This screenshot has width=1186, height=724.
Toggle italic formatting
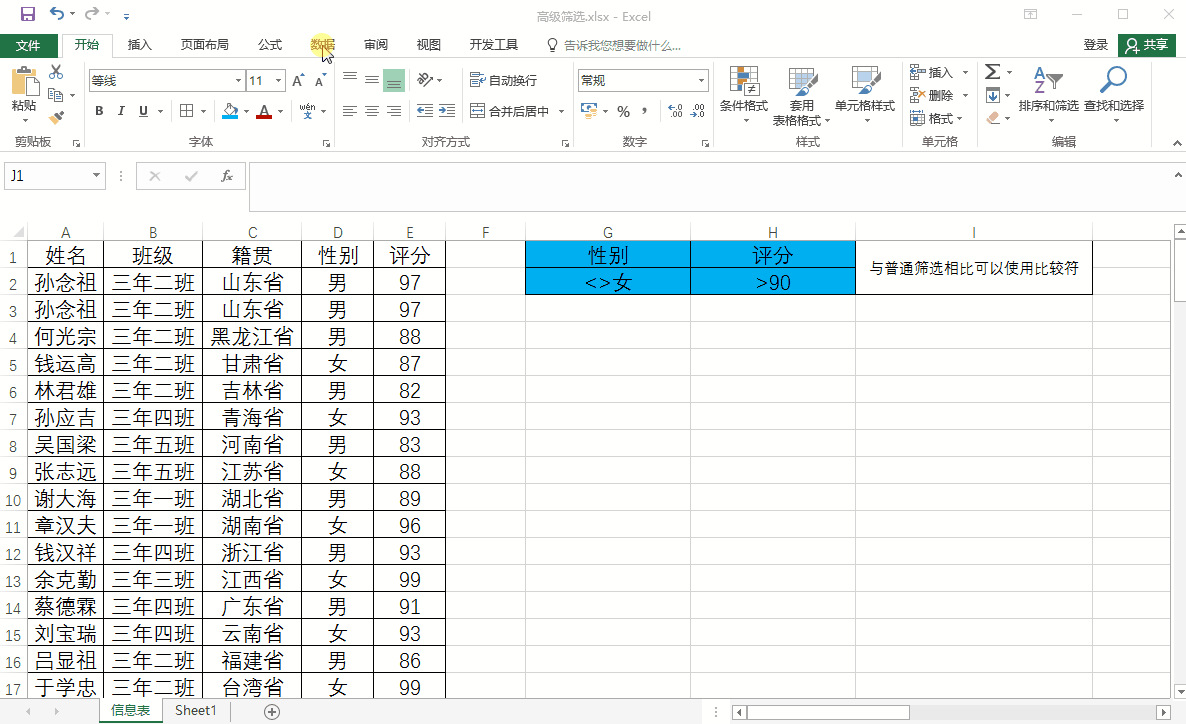121,111
